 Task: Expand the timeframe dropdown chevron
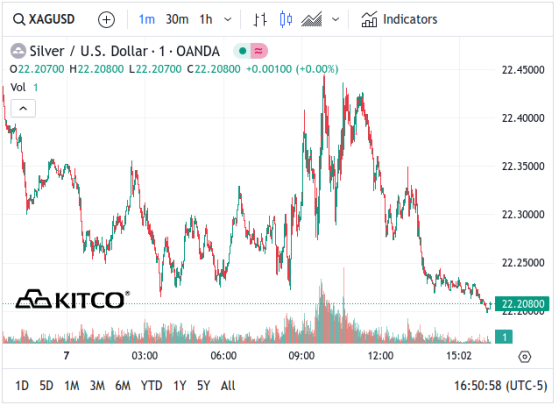pos(227,20)
